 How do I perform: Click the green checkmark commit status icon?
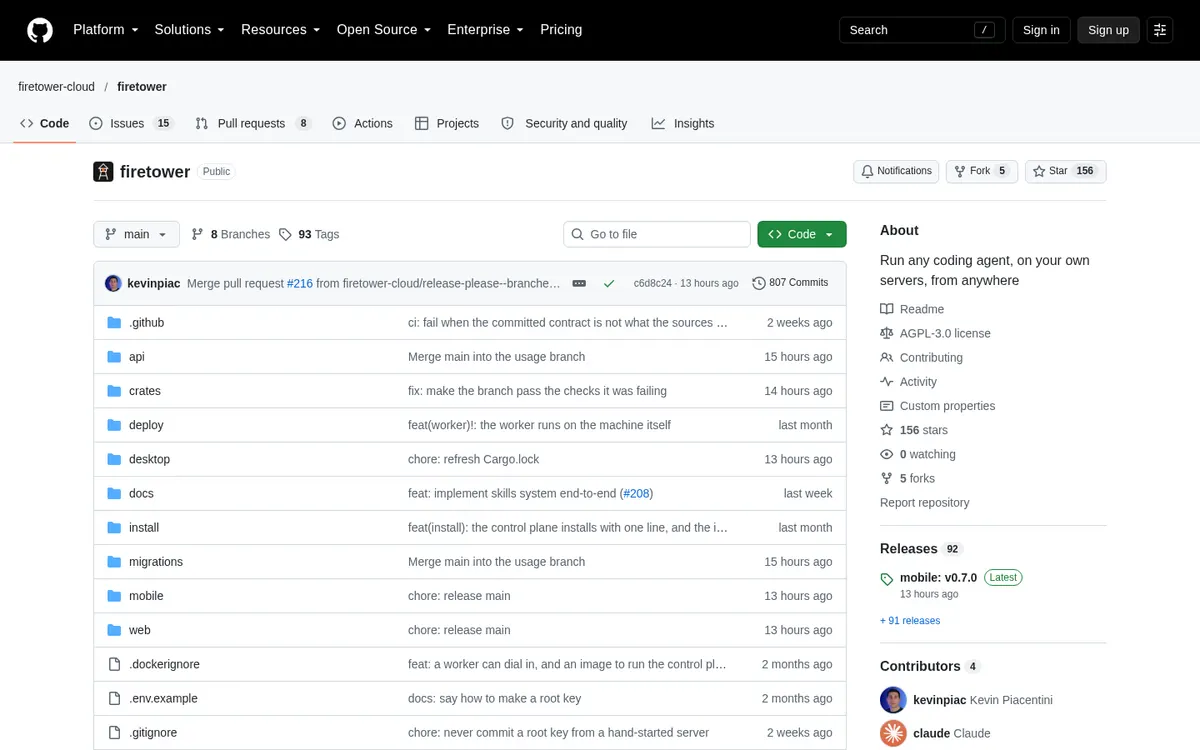coord(609,283)
